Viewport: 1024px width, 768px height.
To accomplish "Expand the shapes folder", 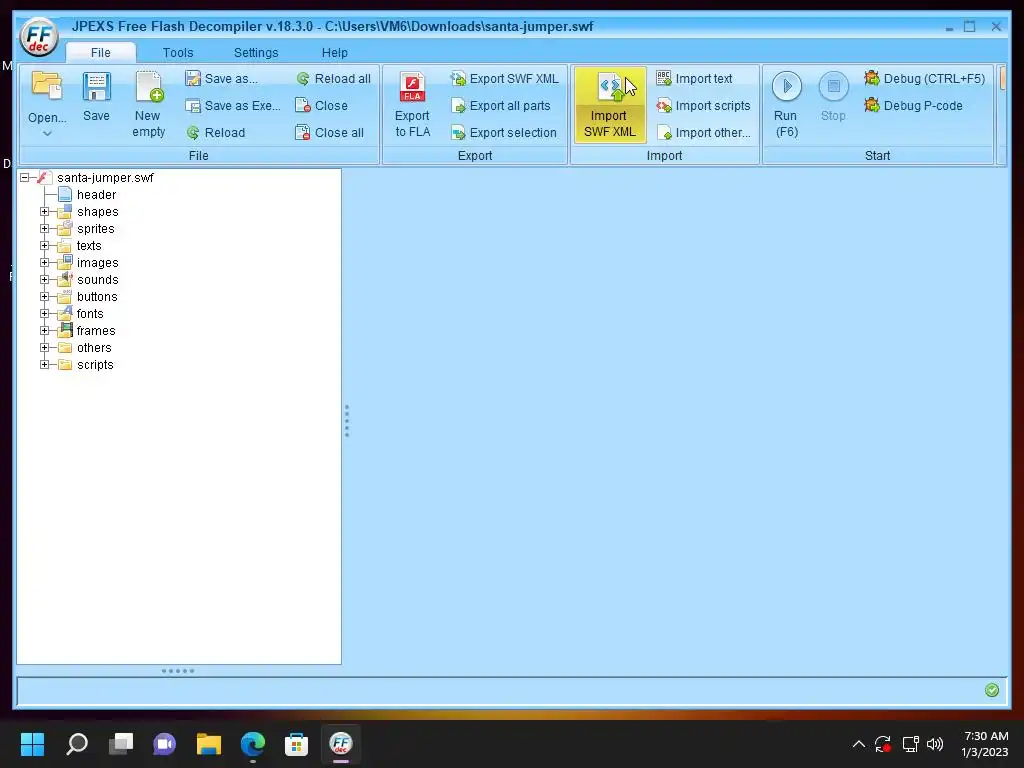I will coord(44,212).
